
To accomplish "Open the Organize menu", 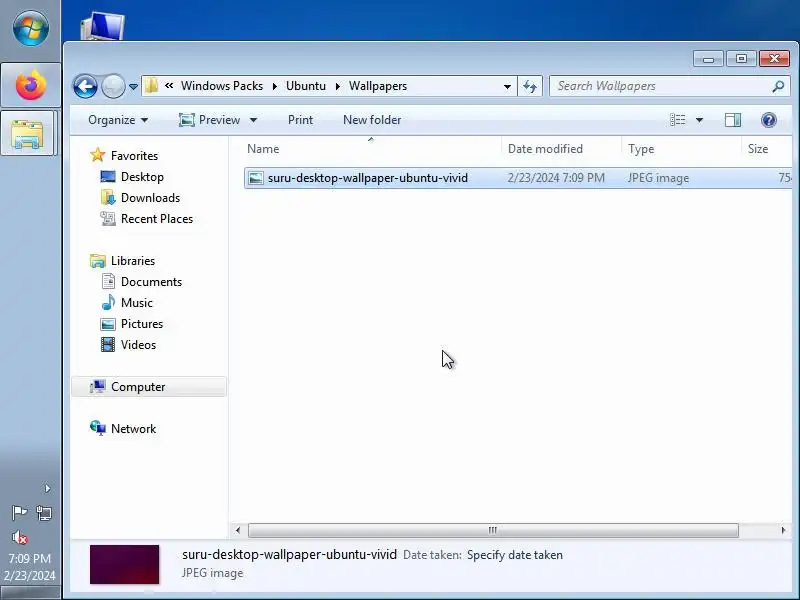I will click(x=118, y=120).
